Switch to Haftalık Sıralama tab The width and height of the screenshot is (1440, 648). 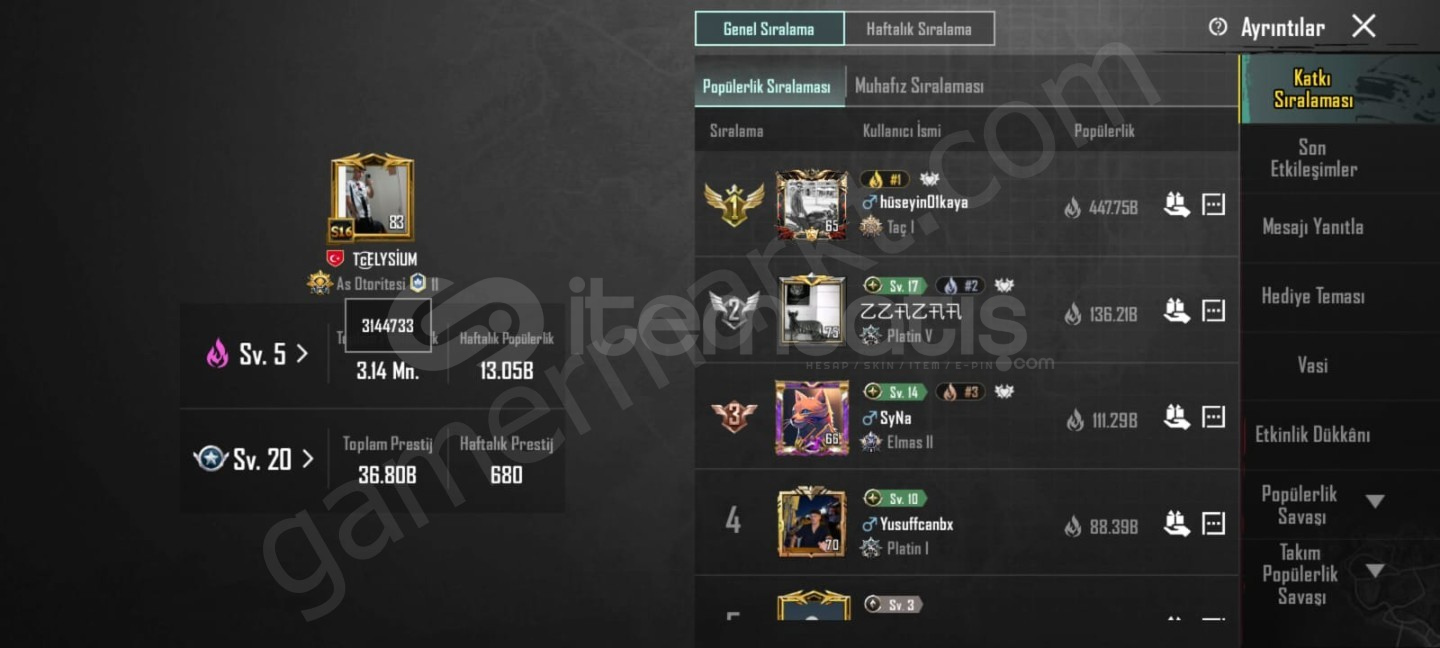point(919,29)
